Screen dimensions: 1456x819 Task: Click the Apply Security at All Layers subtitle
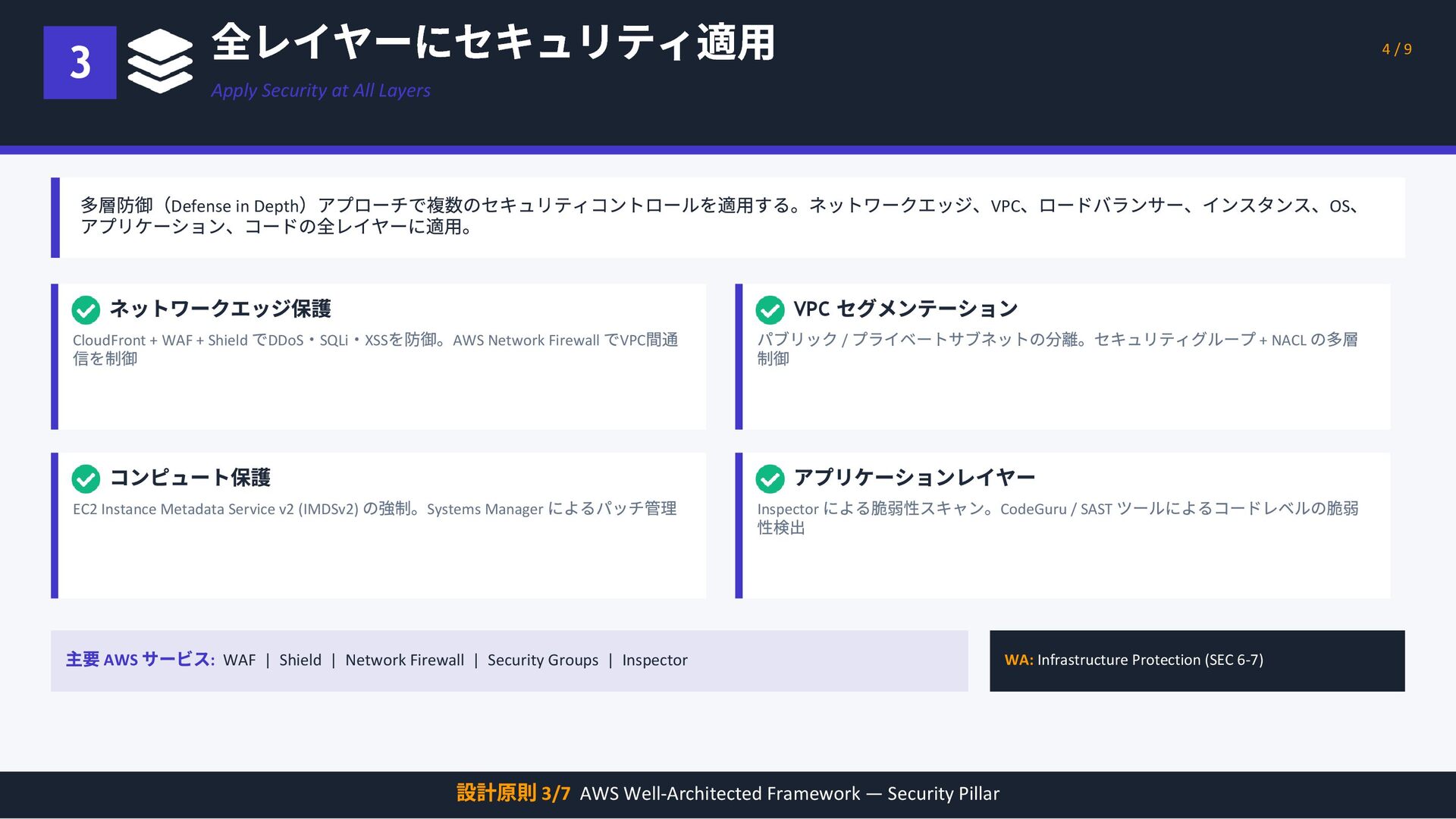tap(321, 90)
